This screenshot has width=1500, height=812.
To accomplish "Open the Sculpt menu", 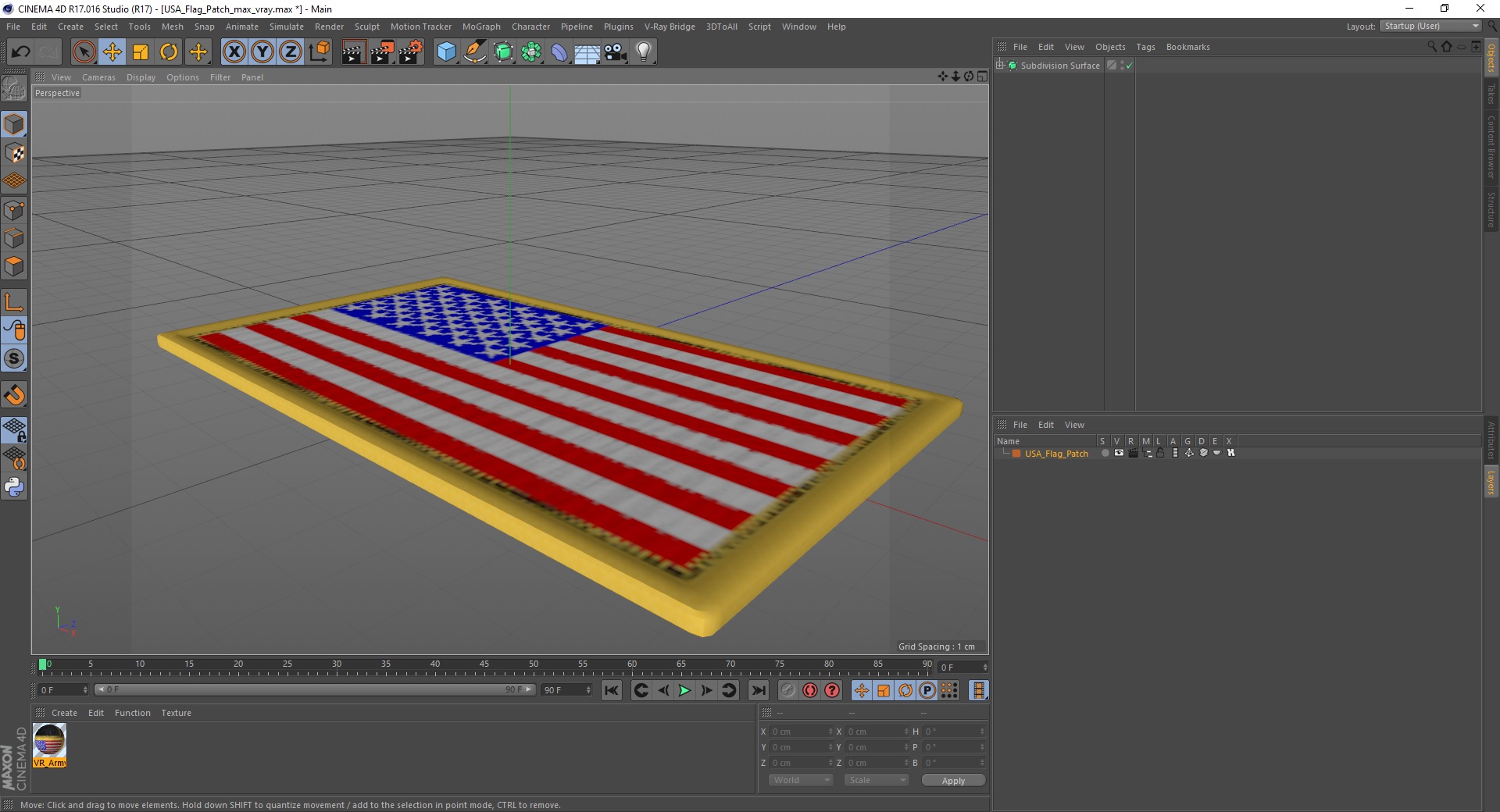I will click(366, 27).
